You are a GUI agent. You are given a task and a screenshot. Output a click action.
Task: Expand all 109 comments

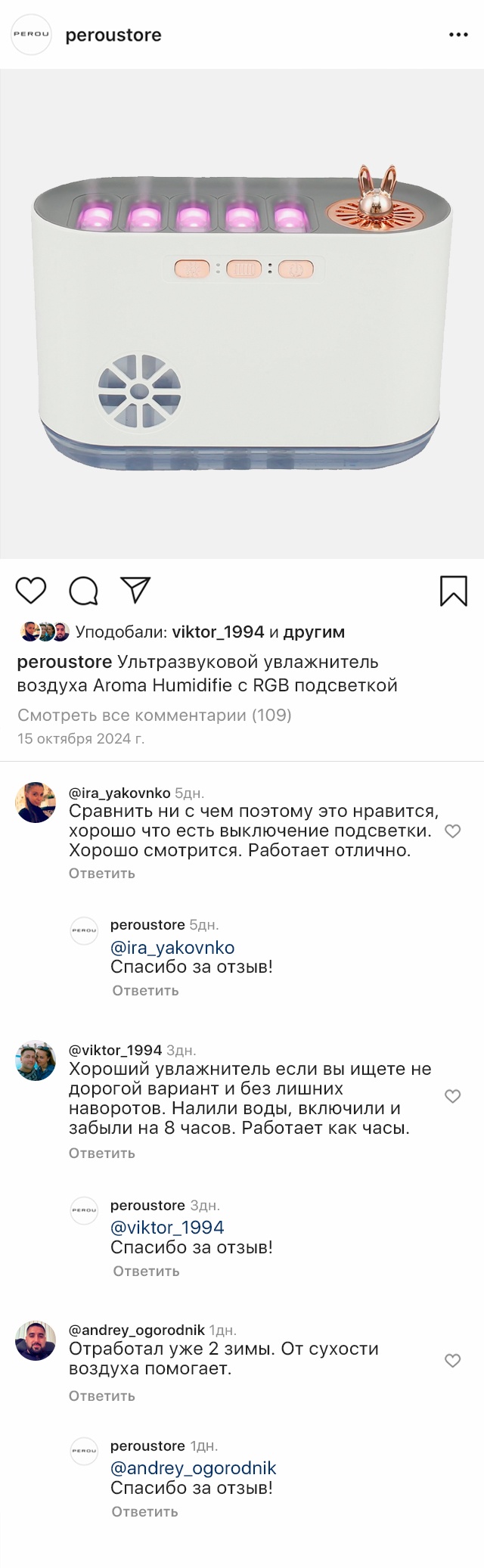[154, 715]
